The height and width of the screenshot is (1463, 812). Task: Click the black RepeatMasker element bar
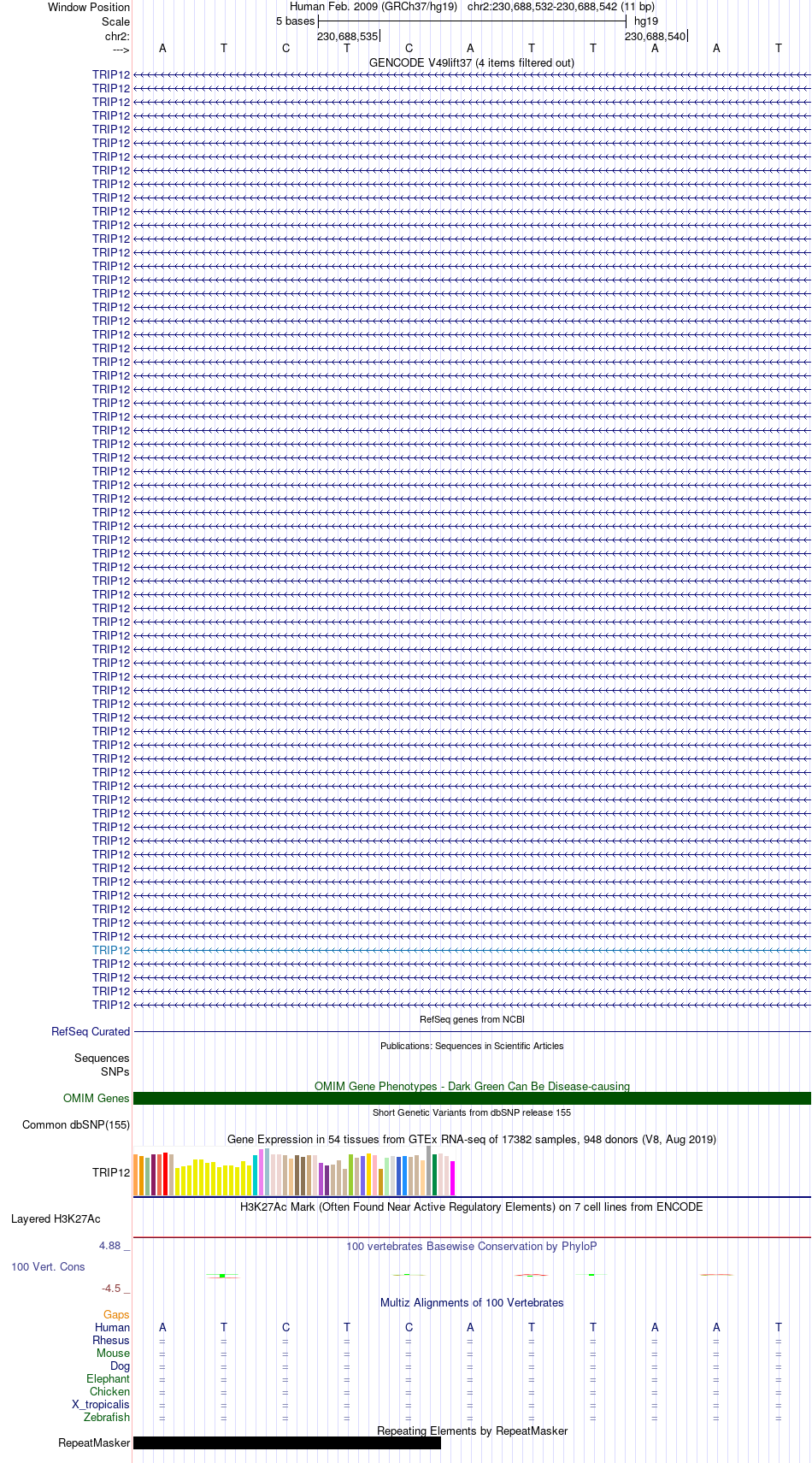point(287,1443)
